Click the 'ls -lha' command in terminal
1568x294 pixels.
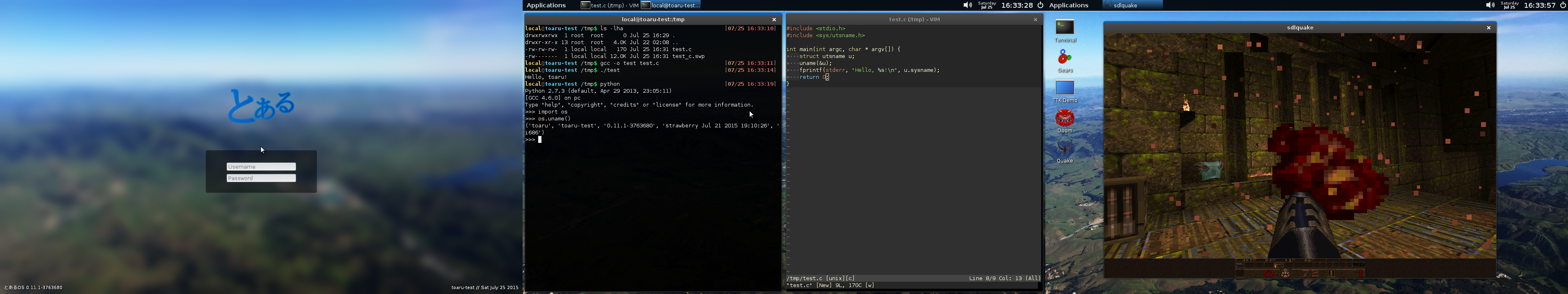611,29
